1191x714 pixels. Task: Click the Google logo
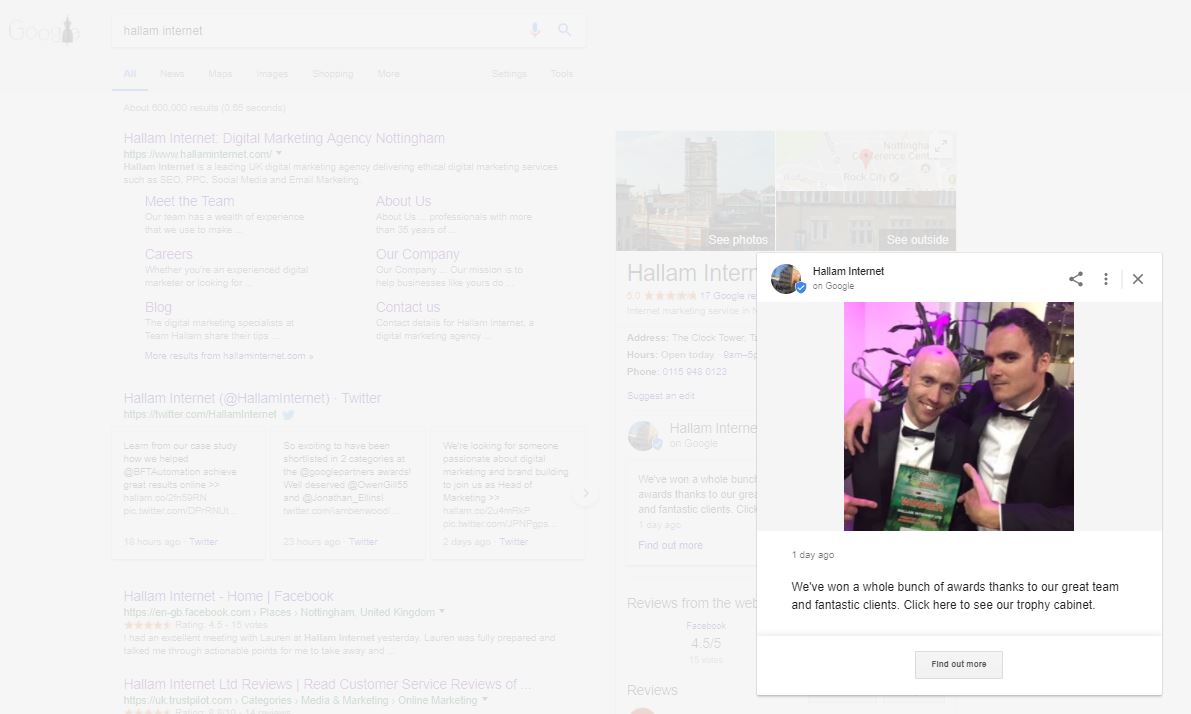43,30
